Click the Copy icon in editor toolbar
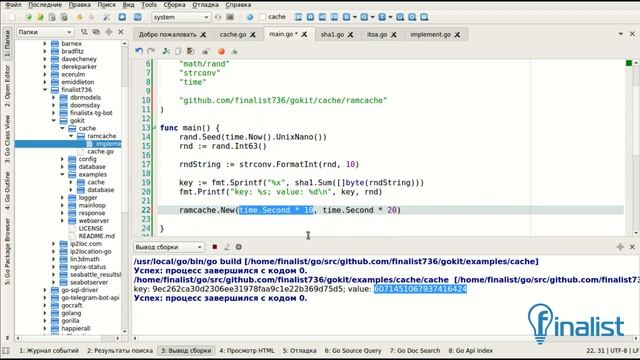The height and width of the screenshot is (360, 640). 178,51
